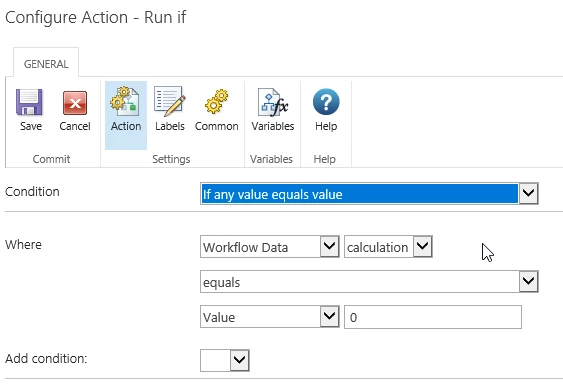Viewport: 563px width, 391px height.
Task: Click the comparison value field containing 0
Action: [433, 317]
